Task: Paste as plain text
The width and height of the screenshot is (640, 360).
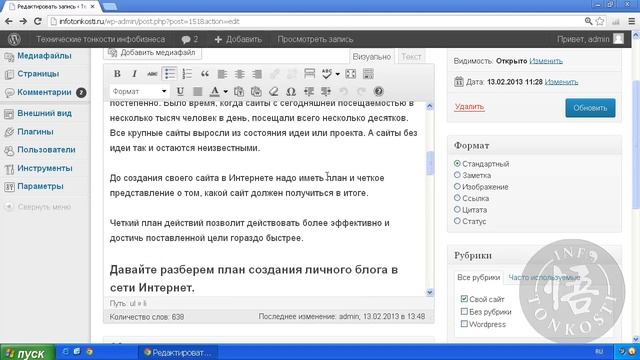Action: coord(239,91)
